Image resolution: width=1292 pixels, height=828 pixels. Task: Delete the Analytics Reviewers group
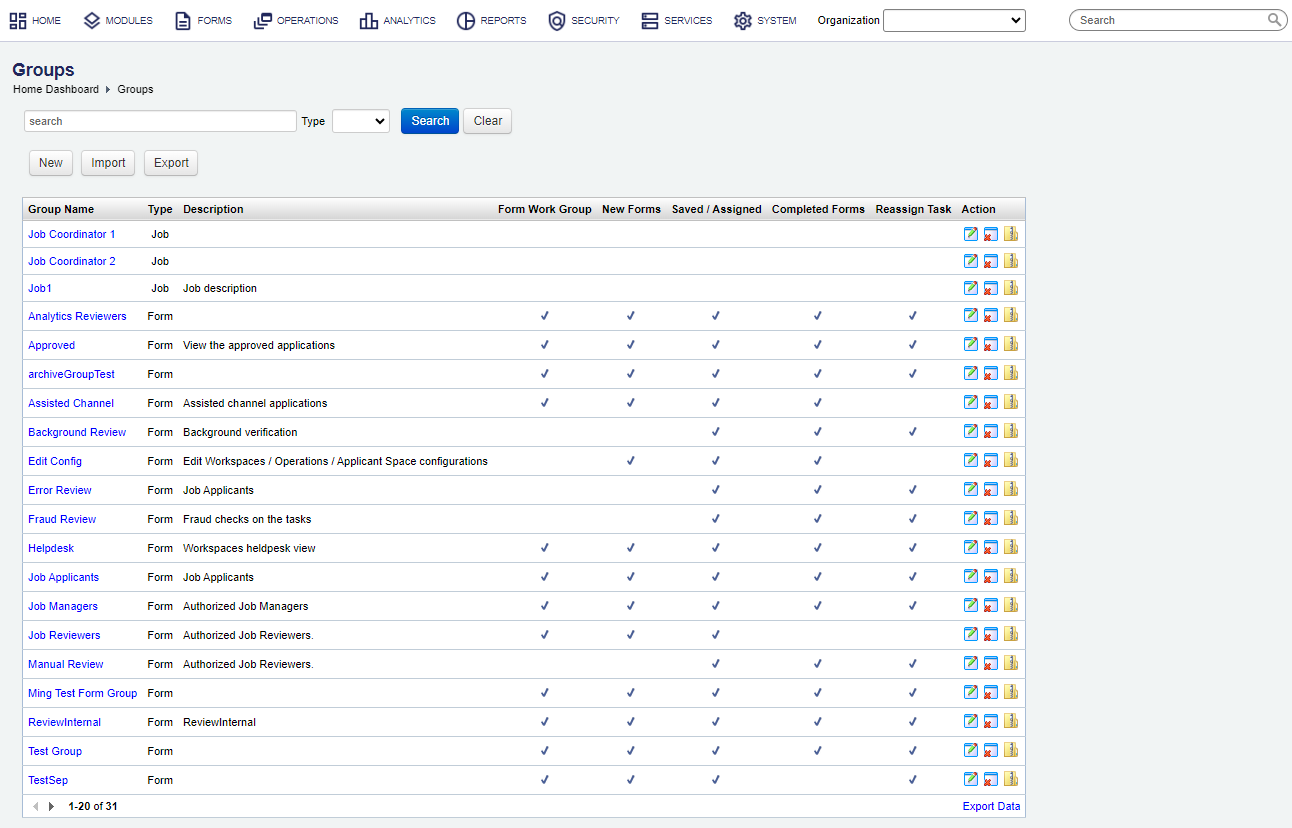(x=990, y=315)
